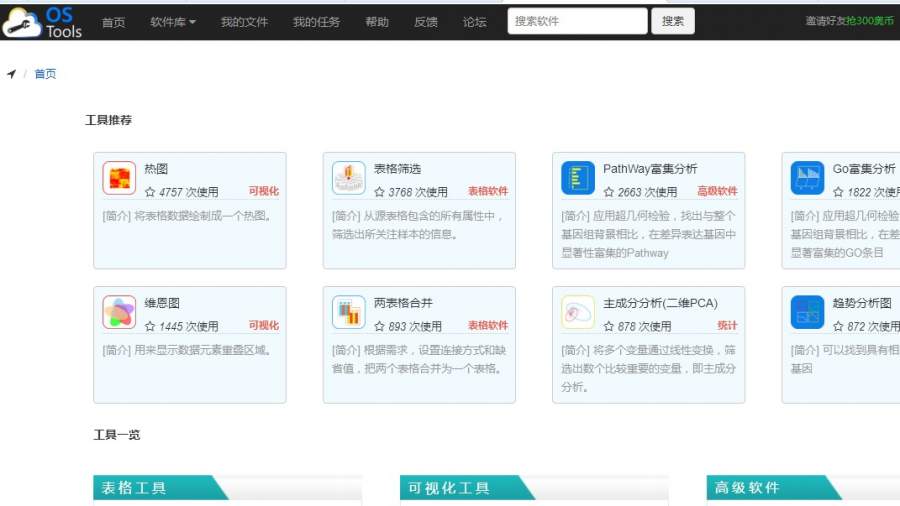Open the PathWay富集分析 title

[650, 169]
